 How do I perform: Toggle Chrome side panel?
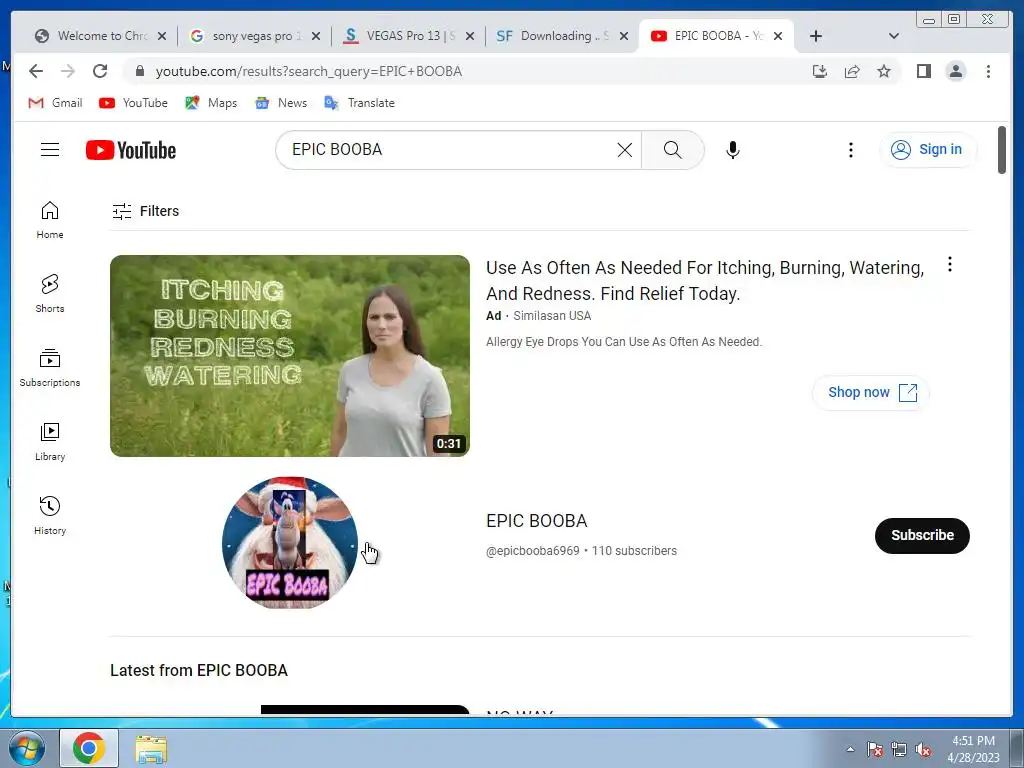923,71
